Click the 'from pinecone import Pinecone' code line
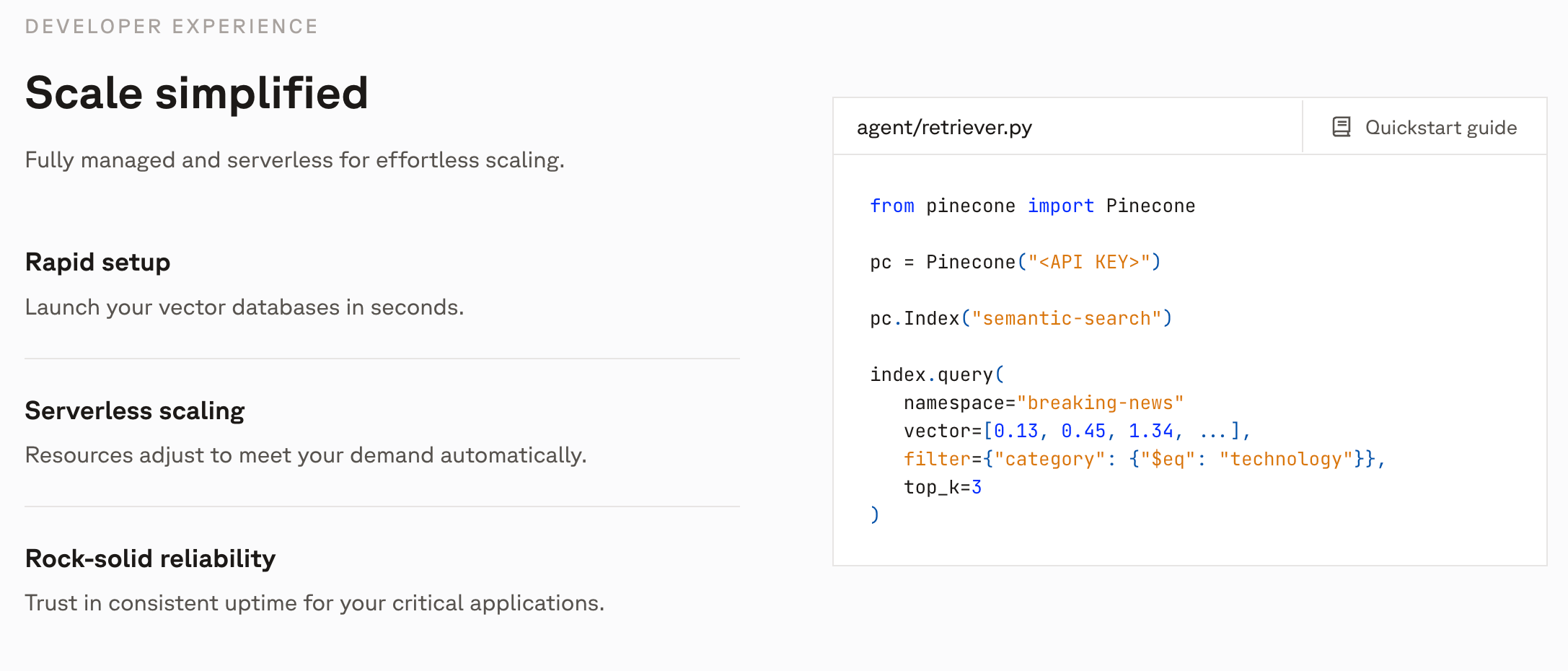The width and height of the screenshot is (1568, 671). pos(1032,206)
